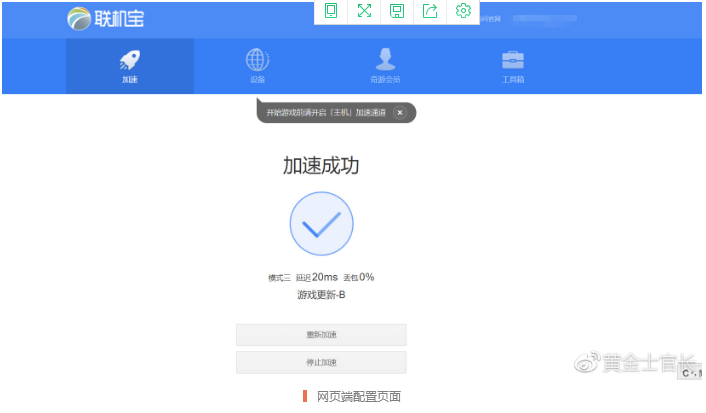Viewport: 706px width, 413px height.
Task: Click the green save disk icon
Action: (397, 11)
